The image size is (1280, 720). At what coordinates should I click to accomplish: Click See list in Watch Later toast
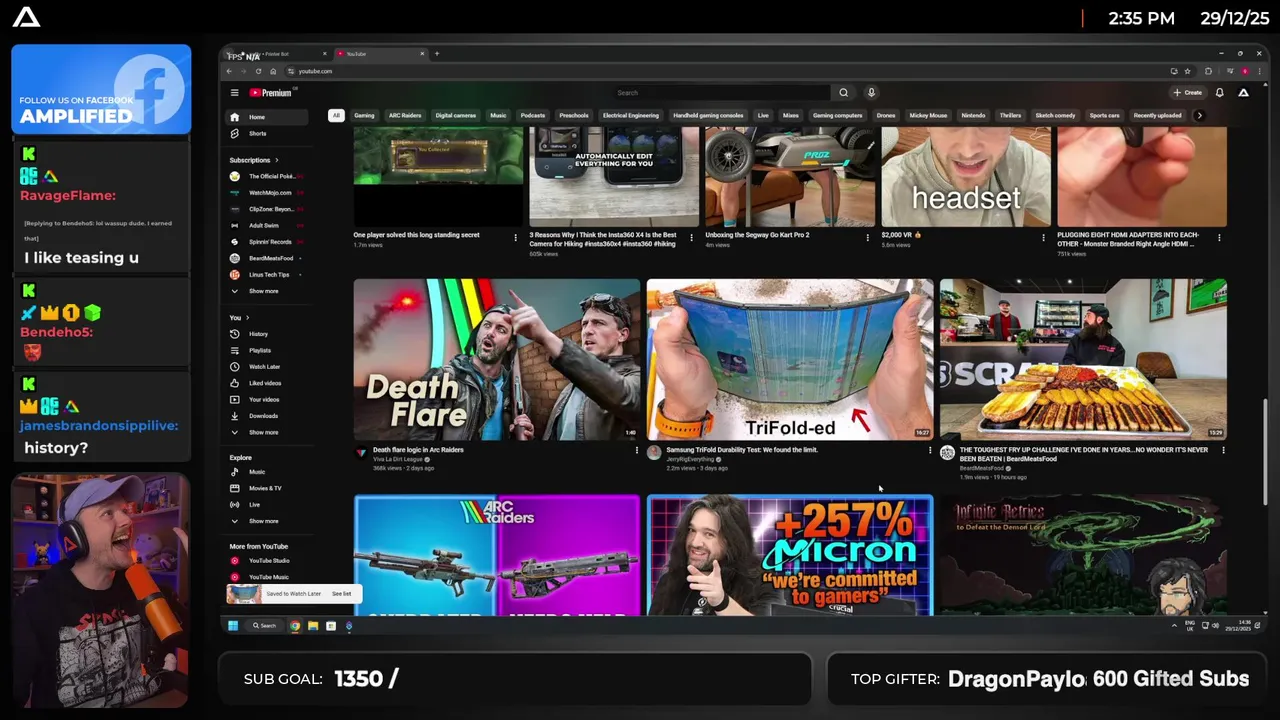pos(342,594)
